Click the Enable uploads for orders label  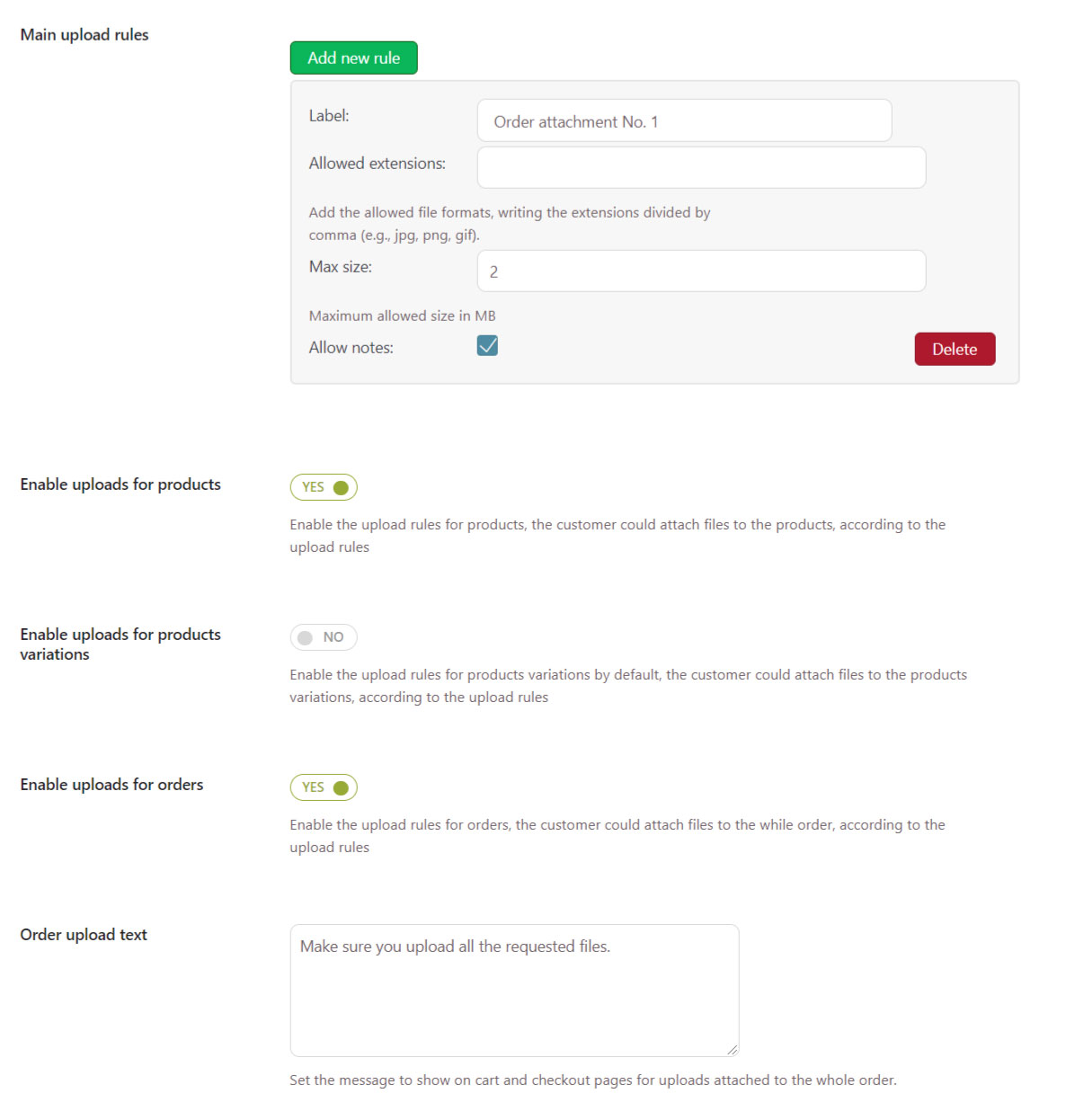click(x=111, y=785)
